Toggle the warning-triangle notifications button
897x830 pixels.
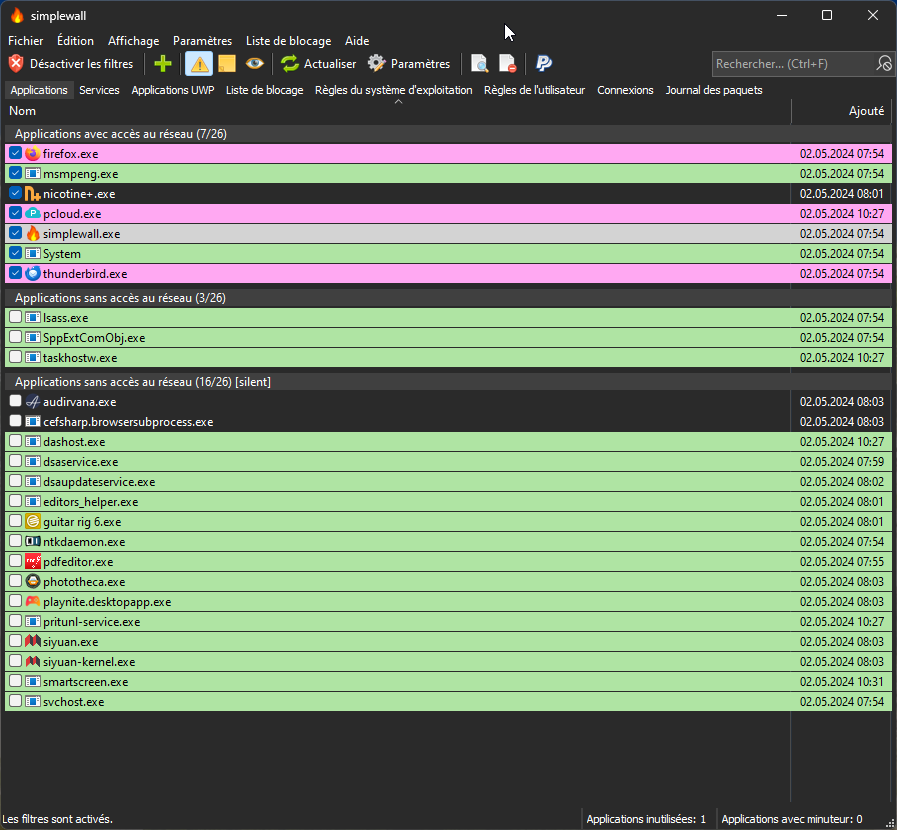[199, 63]
